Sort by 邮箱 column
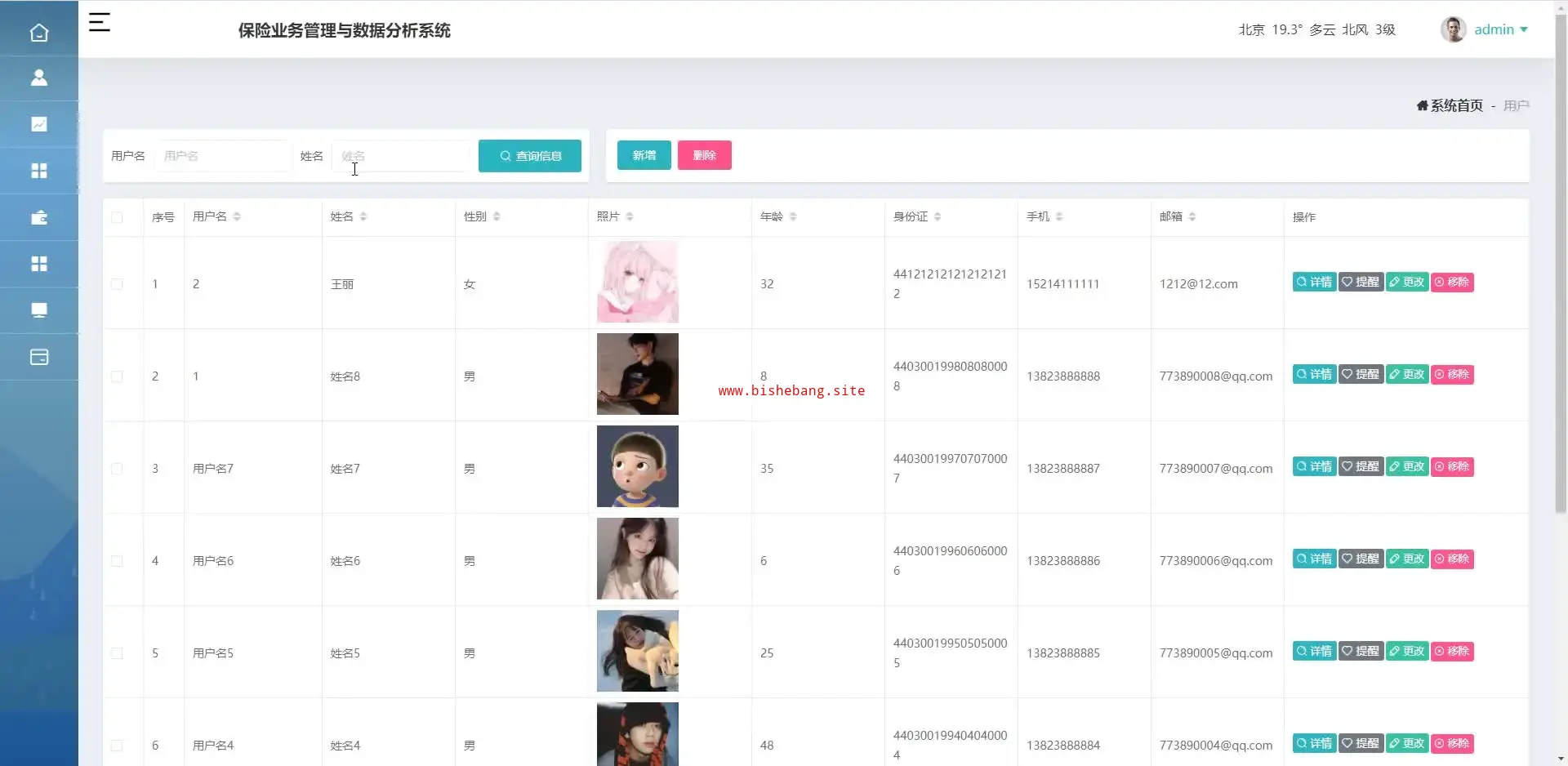 pyautogui.click(x=1192, y=216)
